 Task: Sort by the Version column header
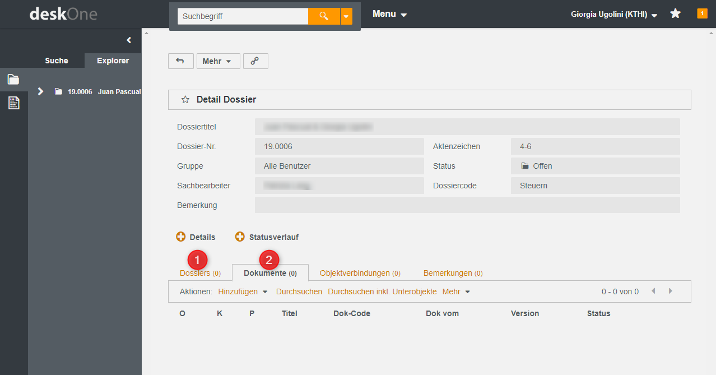point(525,313)
